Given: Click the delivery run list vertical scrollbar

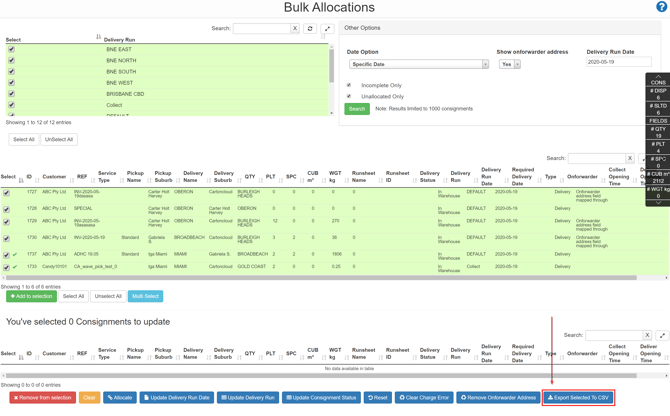Looking at the screenshot, I should tap(331, 66).
